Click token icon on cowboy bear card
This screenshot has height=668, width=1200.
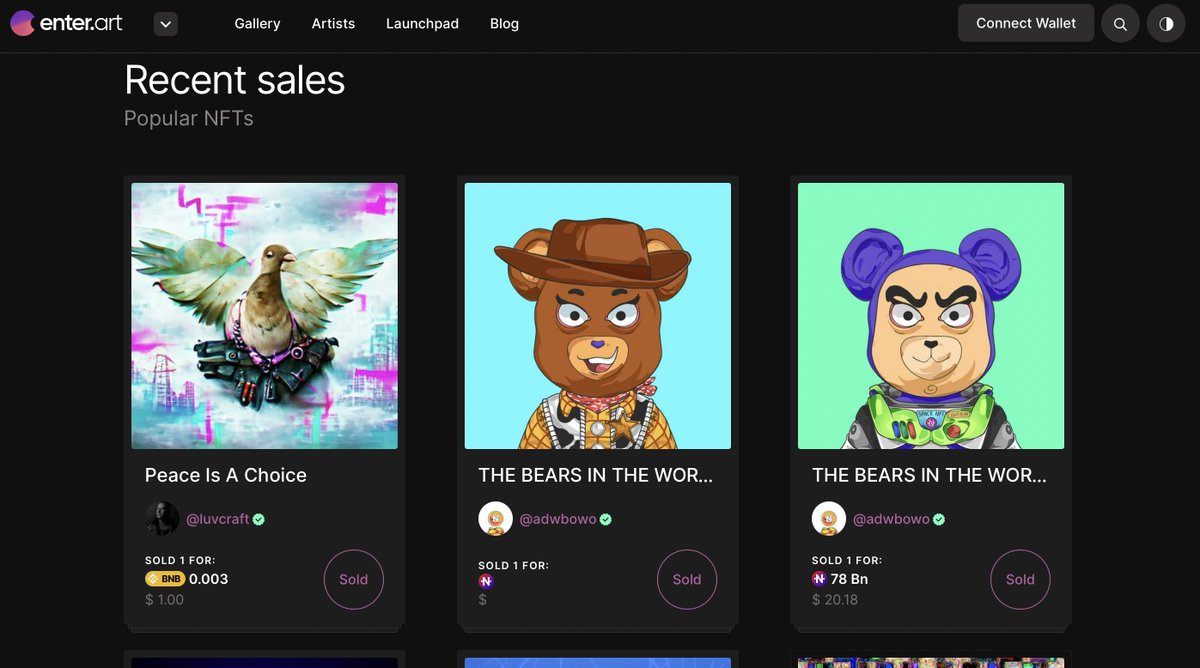486,581
